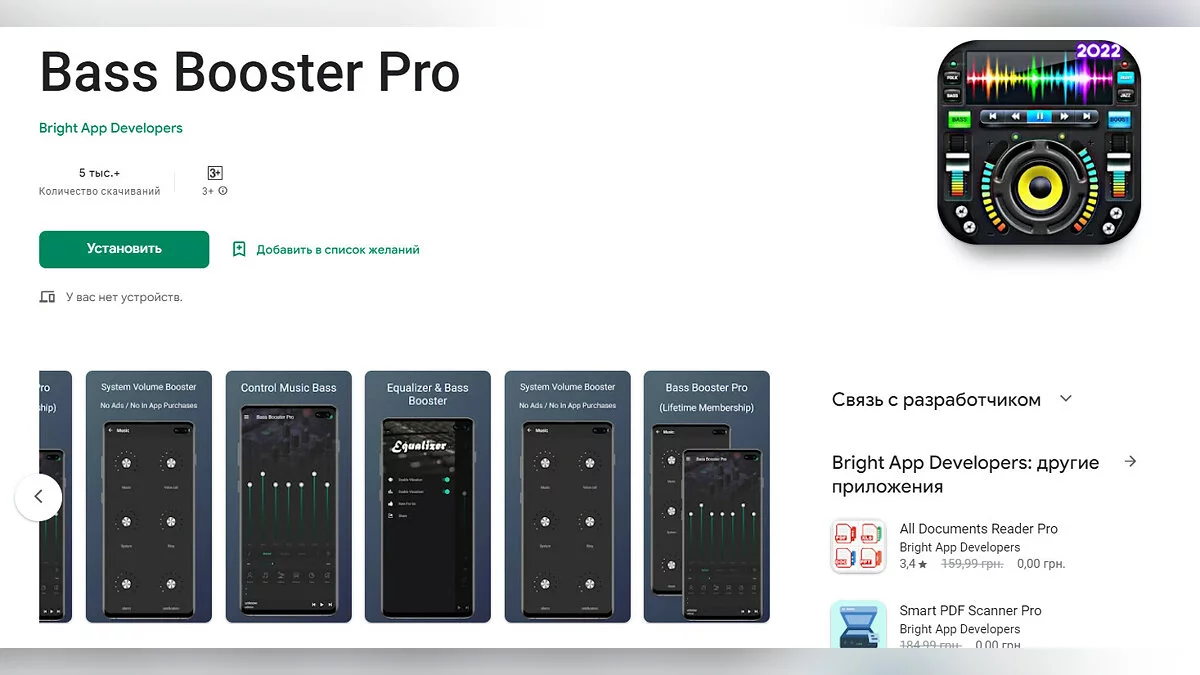Click the age rating info icon
The image size is (1200, 675).
click(x=223, y=191)
